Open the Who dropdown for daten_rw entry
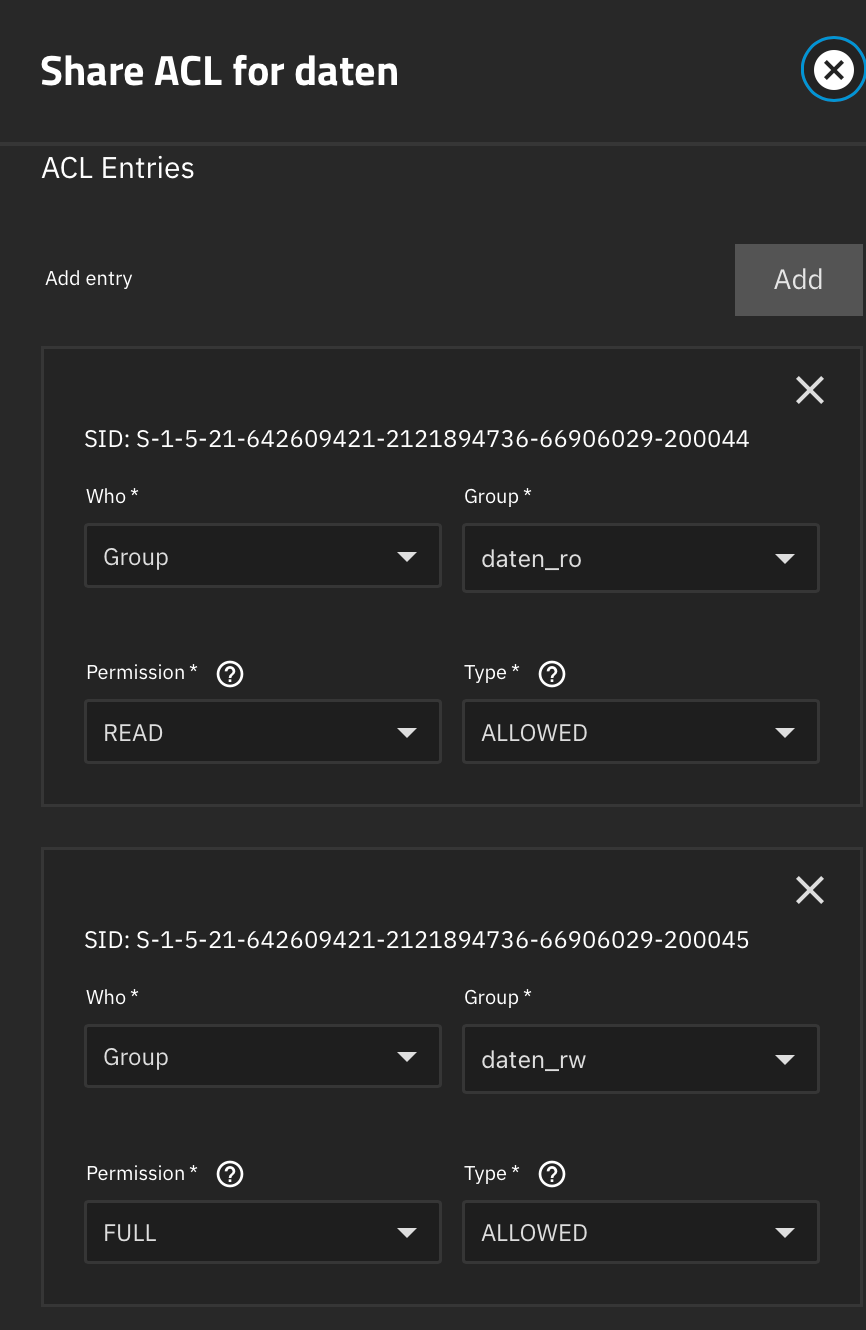Image resolution: width=866 pixels, height=1330 pixels. click(x=263, y=1056)
